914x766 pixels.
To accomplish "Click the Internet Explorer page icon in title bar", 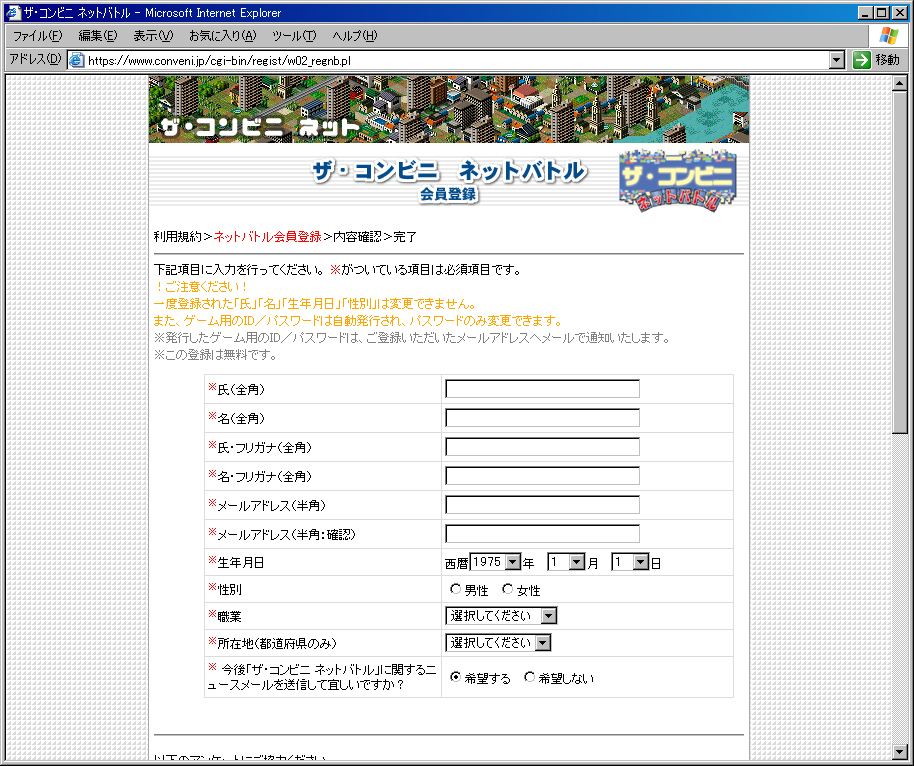I will (13, 12).
